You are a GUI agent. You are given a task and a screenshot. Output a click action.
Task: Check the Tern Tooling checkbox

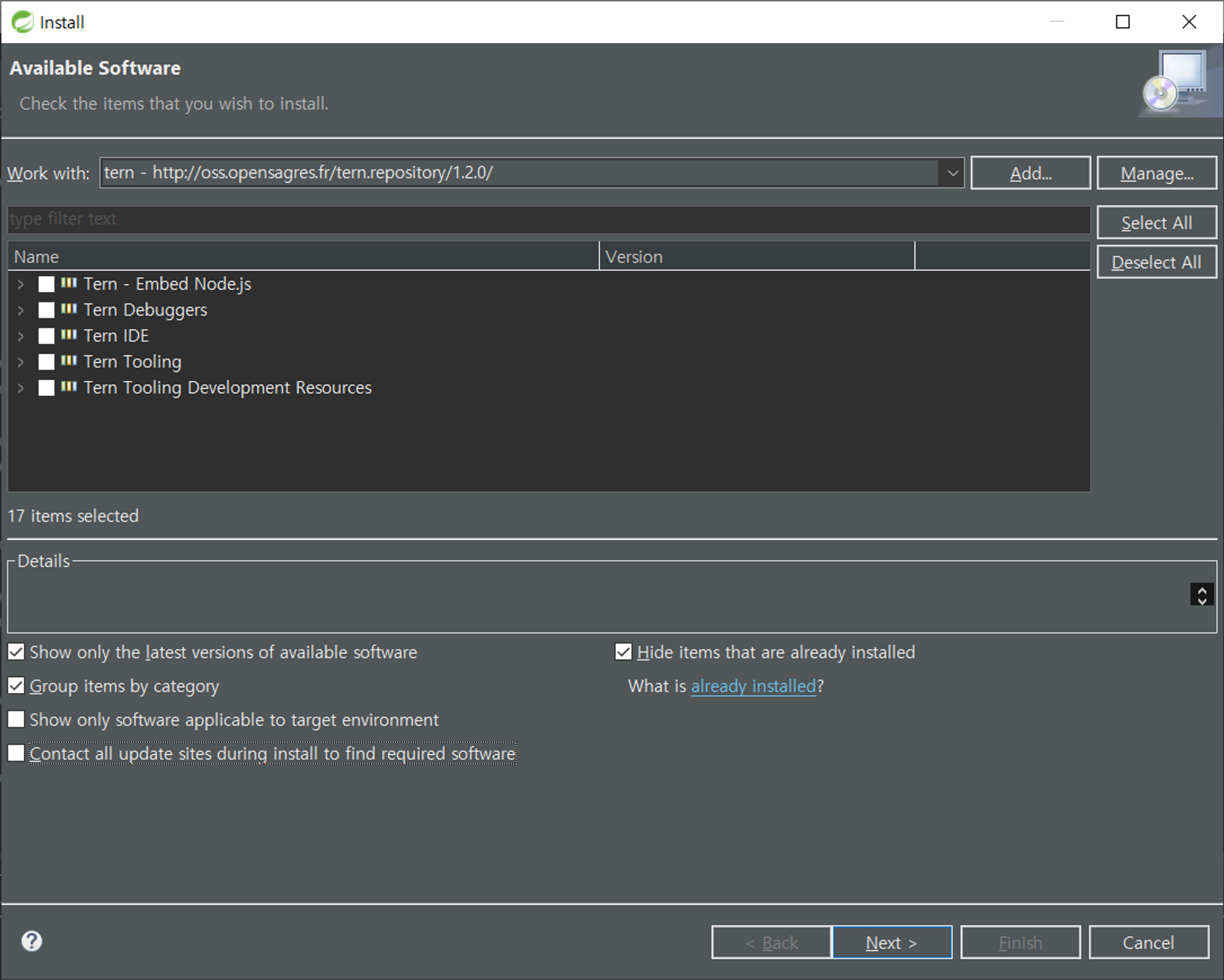point(47,362)
